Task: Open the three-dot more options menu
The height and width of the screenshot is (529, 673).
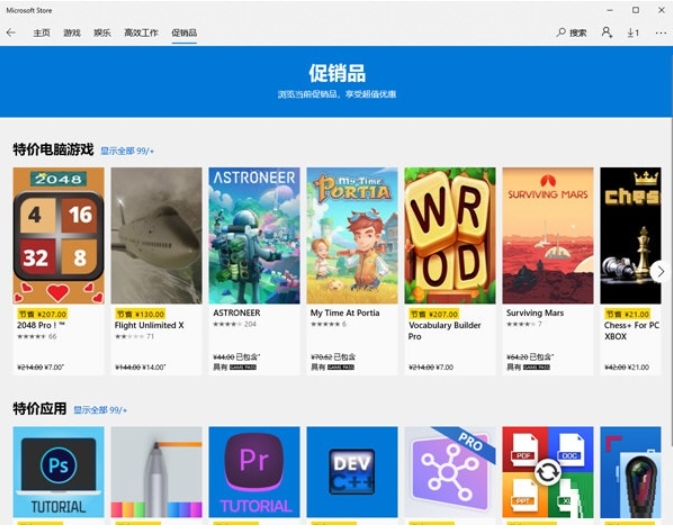Action: (x=661, y=33)
